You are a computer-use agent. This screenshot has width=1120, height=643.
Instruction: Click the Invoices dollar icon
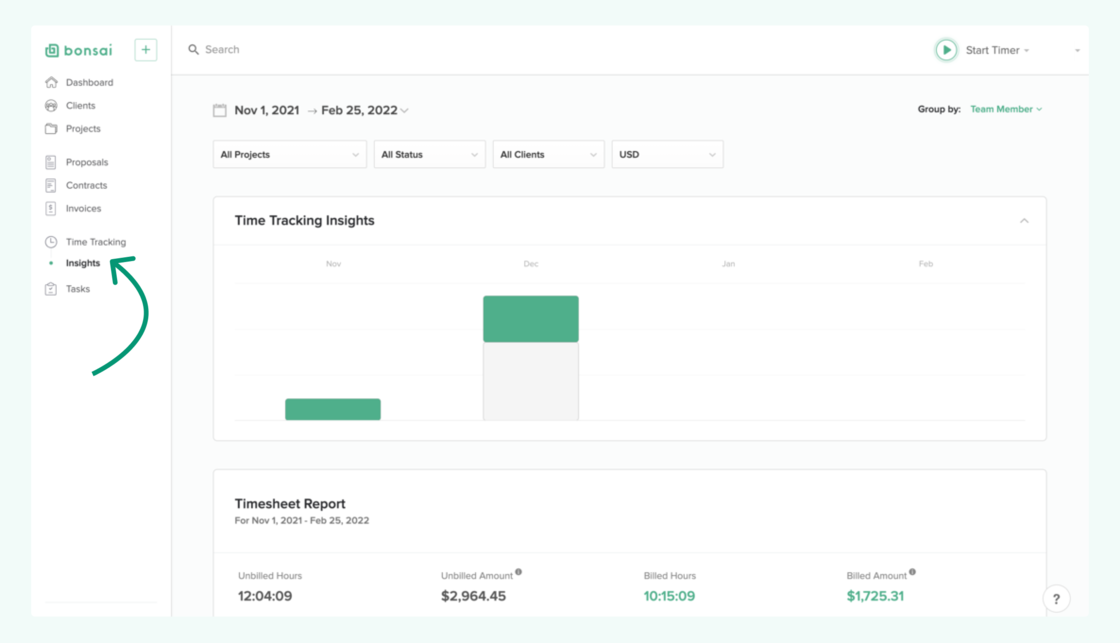51,209
